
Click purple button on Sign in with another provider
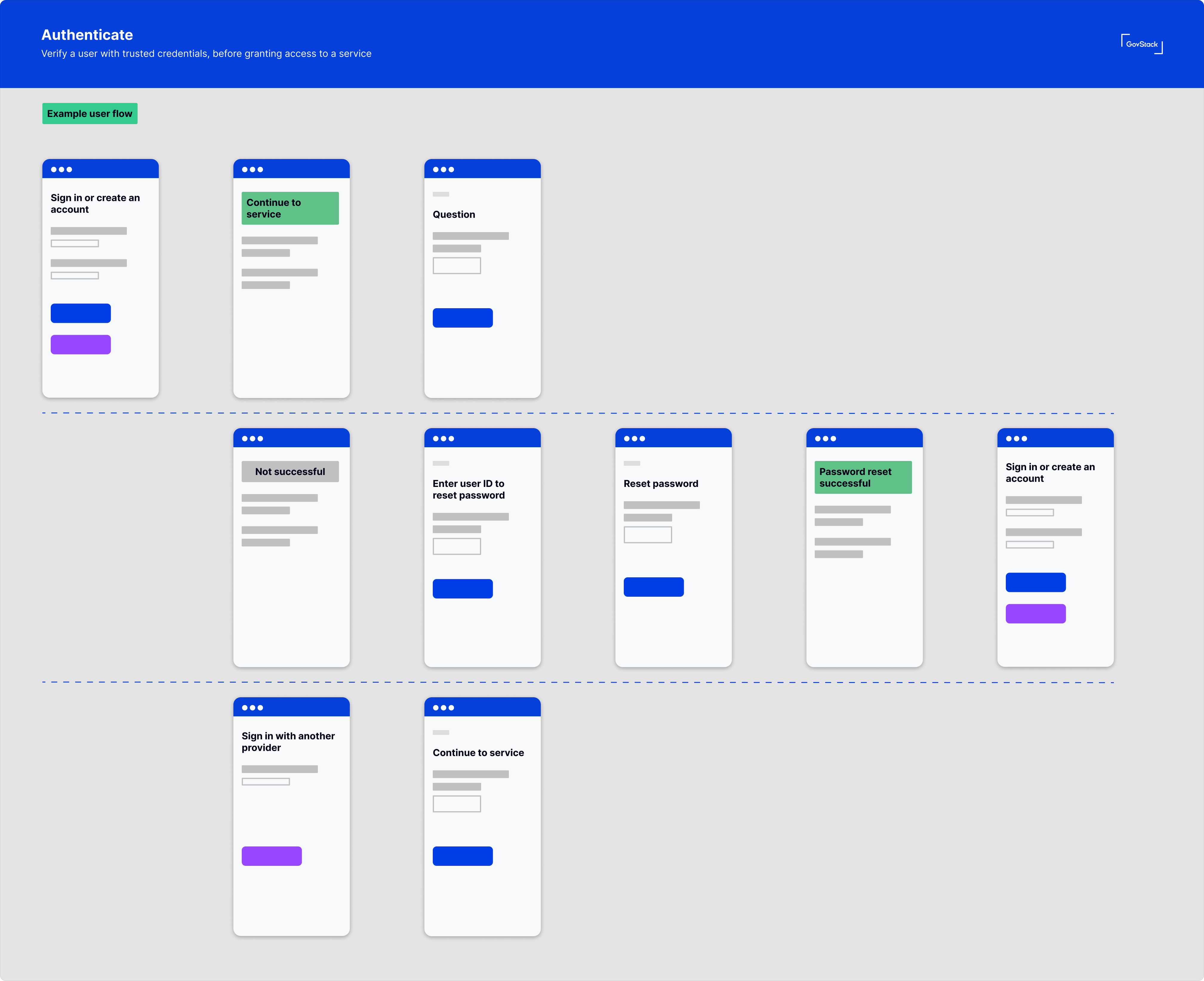[271, 856]
